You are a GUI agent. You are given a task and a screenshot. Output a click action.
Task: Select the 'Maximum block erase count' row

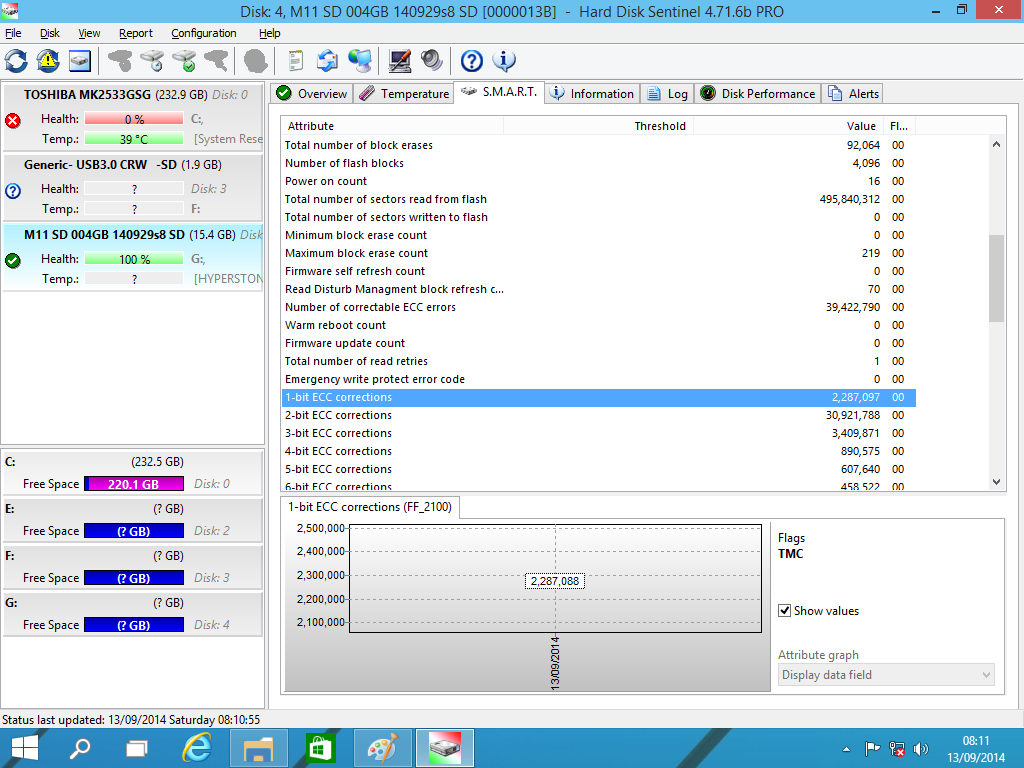coord(599,253)
